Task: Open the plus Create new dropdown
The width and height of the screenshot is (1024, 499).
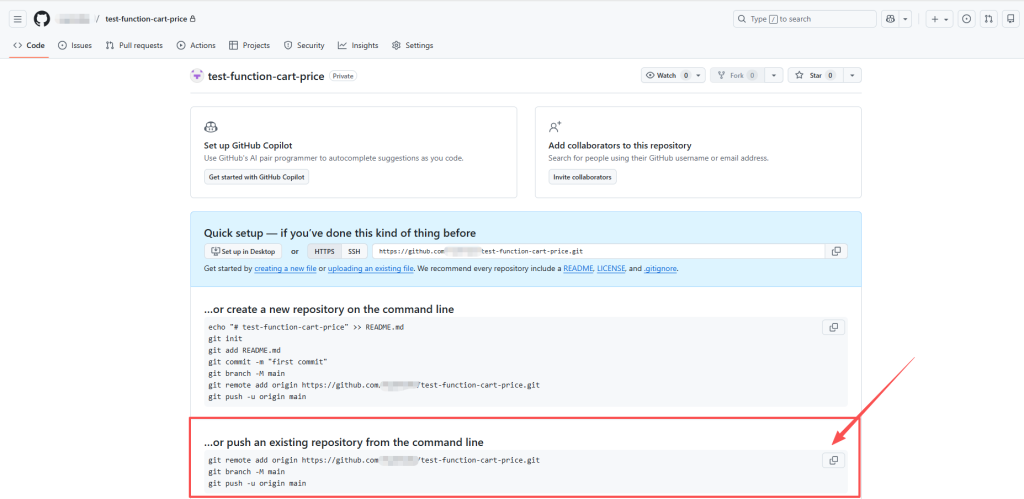Action: point(939,19)
